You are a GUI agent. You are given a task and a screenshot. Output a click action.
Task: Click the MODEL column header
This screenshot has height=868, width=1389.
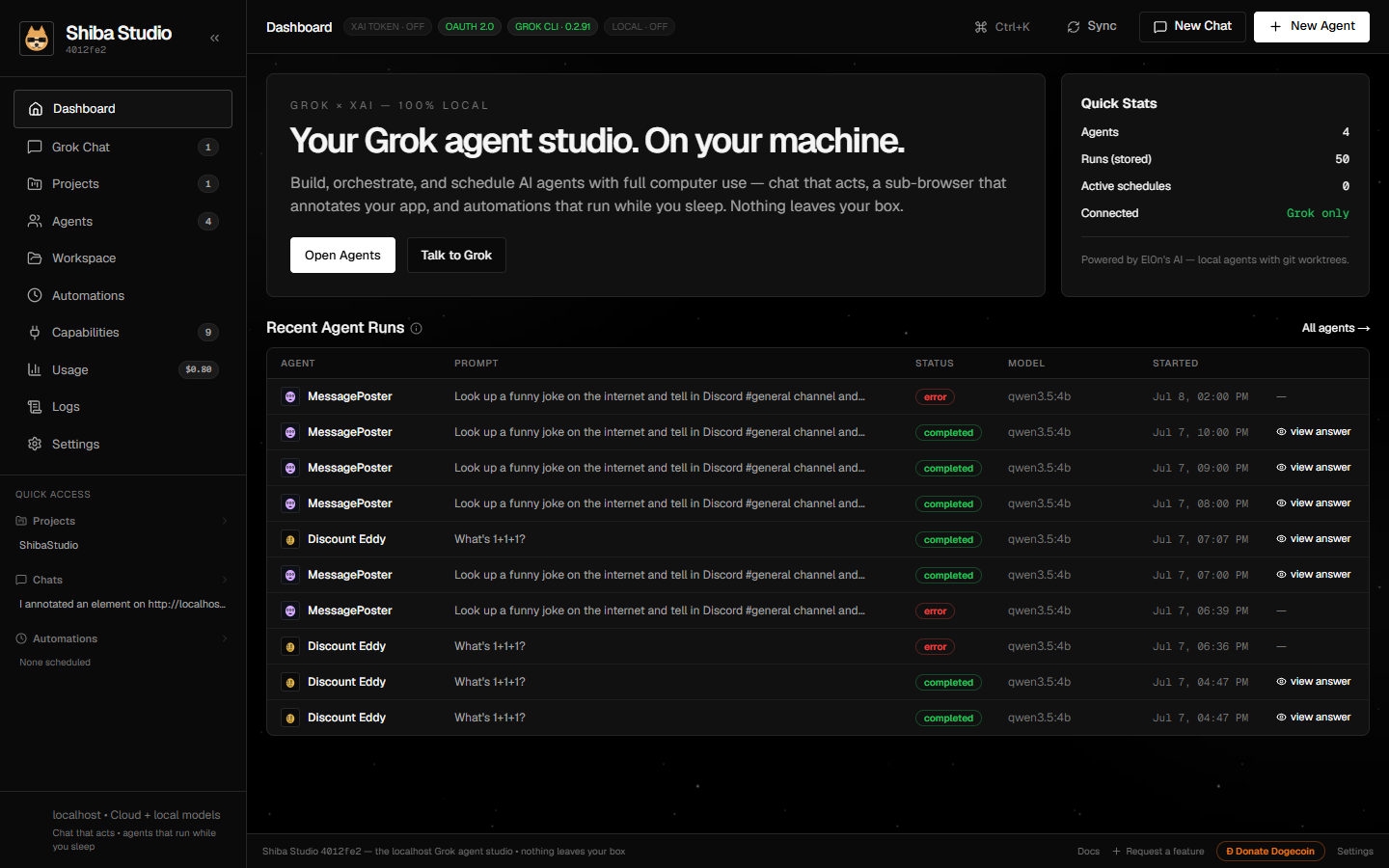(x=1026, y=364)
